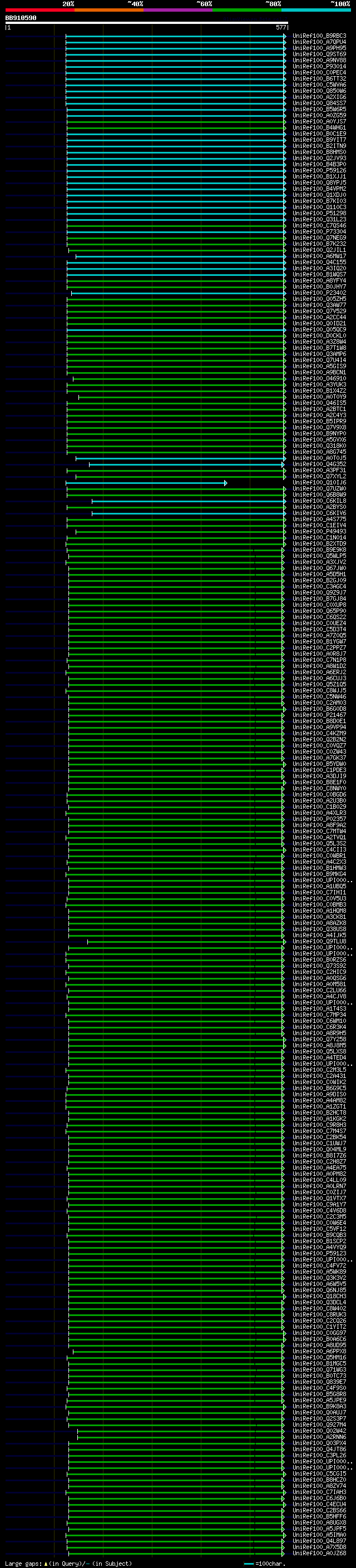Select label UniRef100_C6KIL8
The image size is (356, 1568).
coord(319,501)
